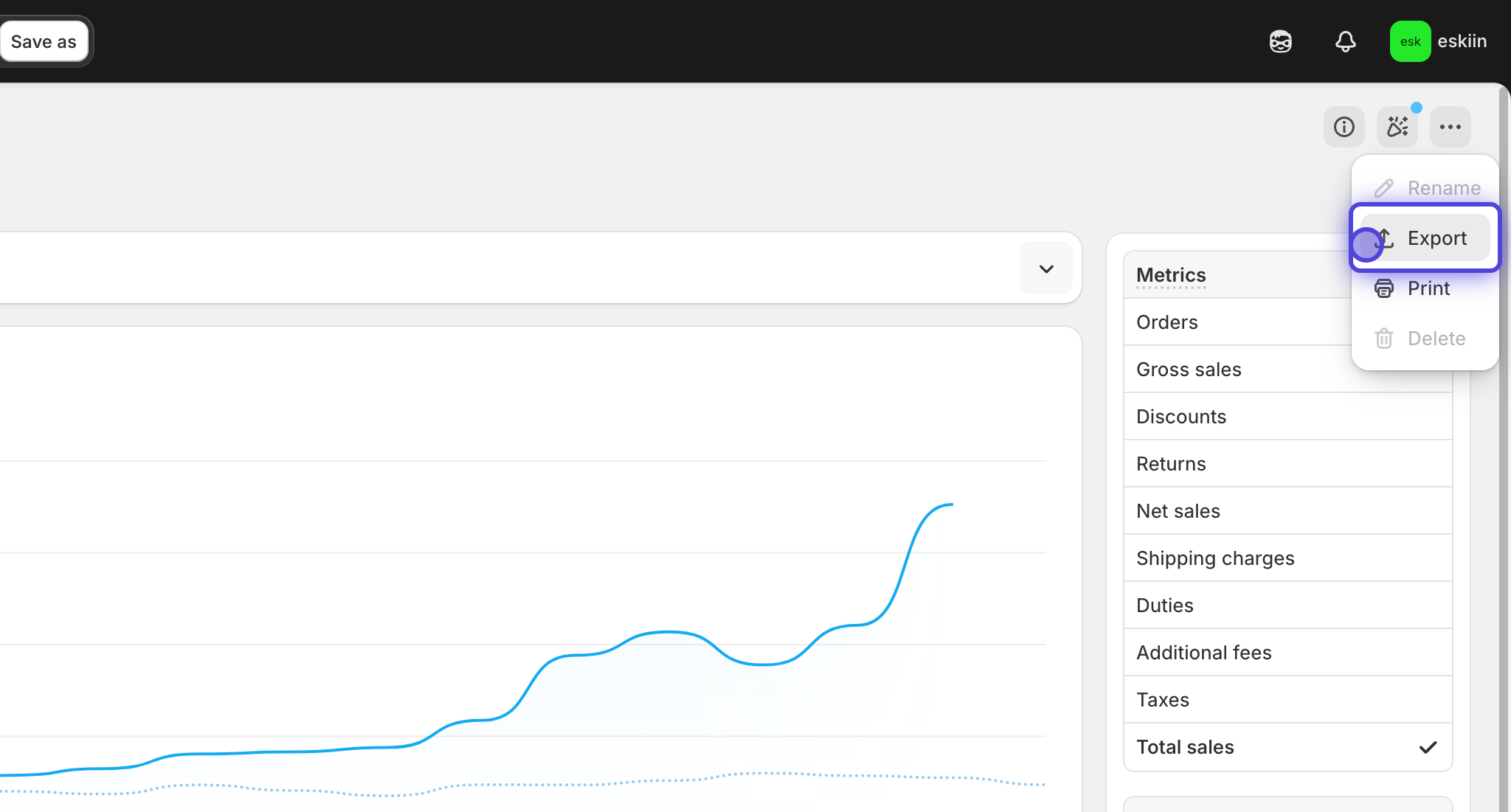
Task: Open the Sidekick assistant icon
Action: [x=1281, y=41]
